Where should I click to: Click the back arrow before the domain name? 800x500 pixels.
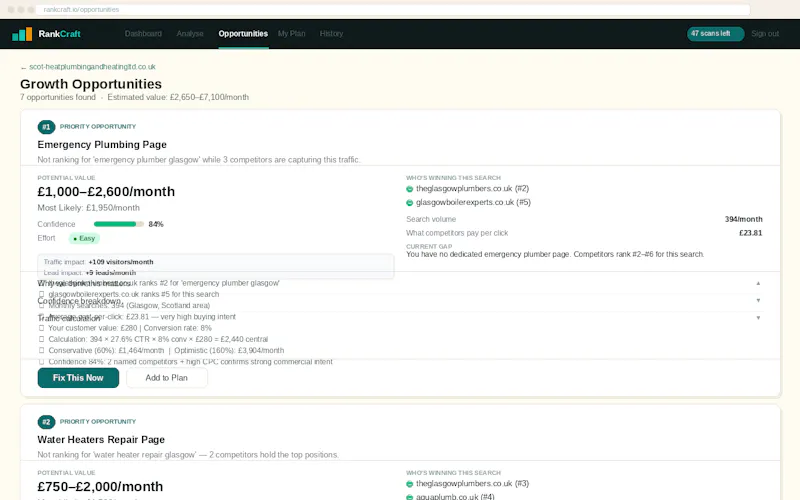(x=23, y=67)
